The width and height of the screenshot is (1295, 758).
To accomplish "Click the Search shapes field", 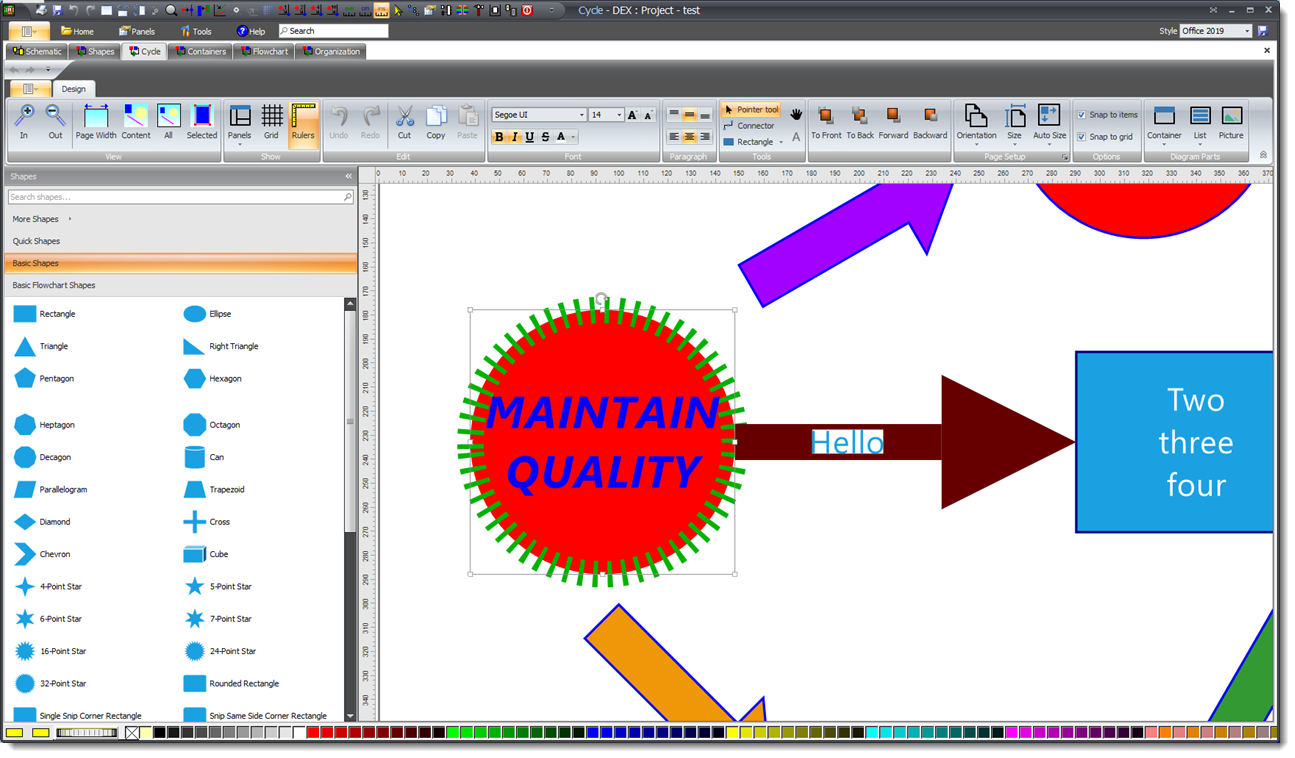I will (x=180, y=197).
